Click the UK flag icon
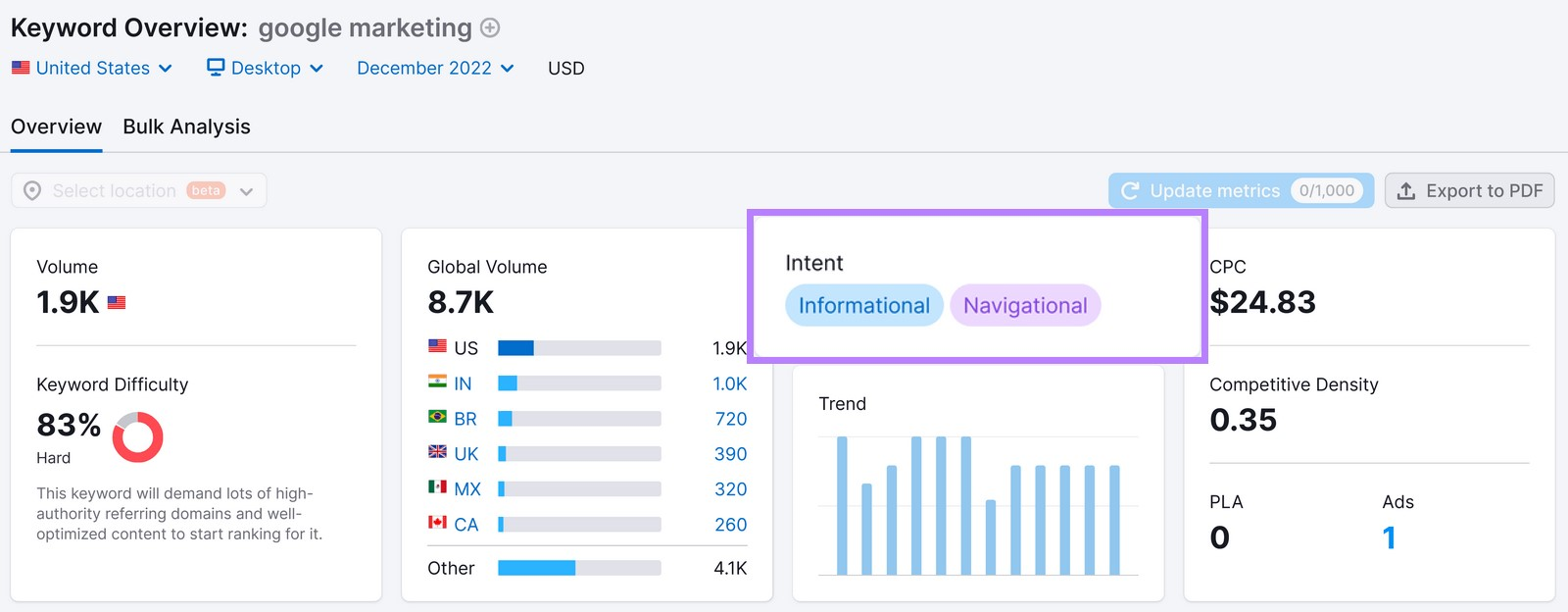Image resolution: width=1568 pixels, height=612 pixels. point(437,452)
